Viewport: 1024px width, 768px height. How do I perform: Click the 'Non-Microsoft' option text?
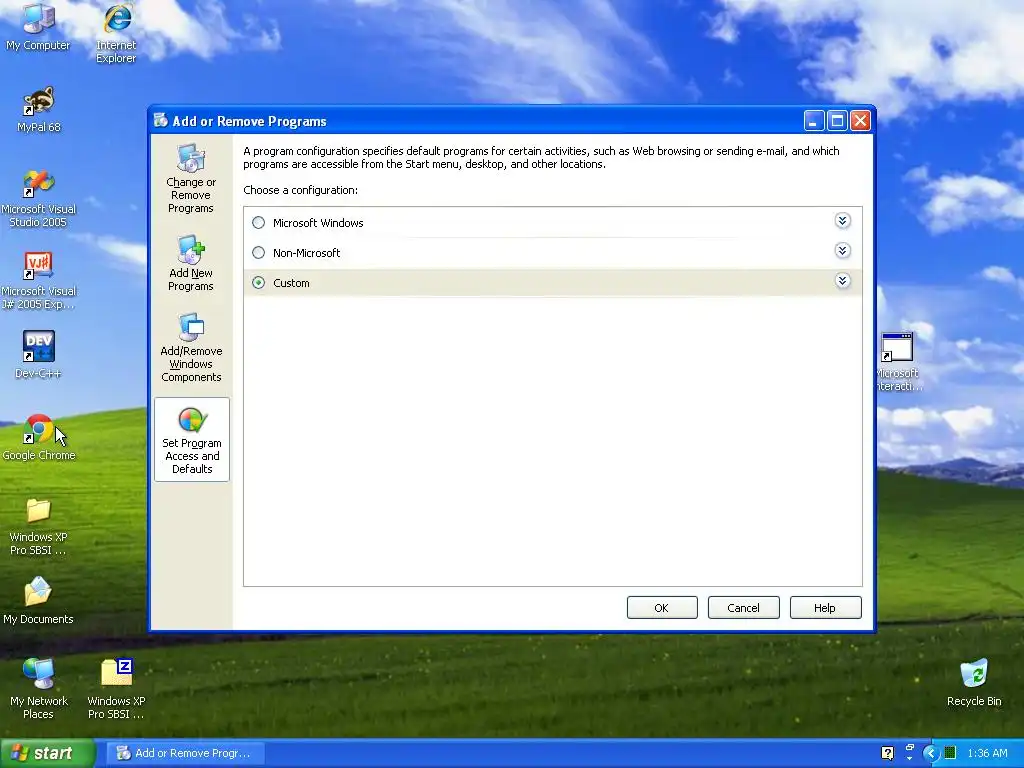(x=306, y=253)
